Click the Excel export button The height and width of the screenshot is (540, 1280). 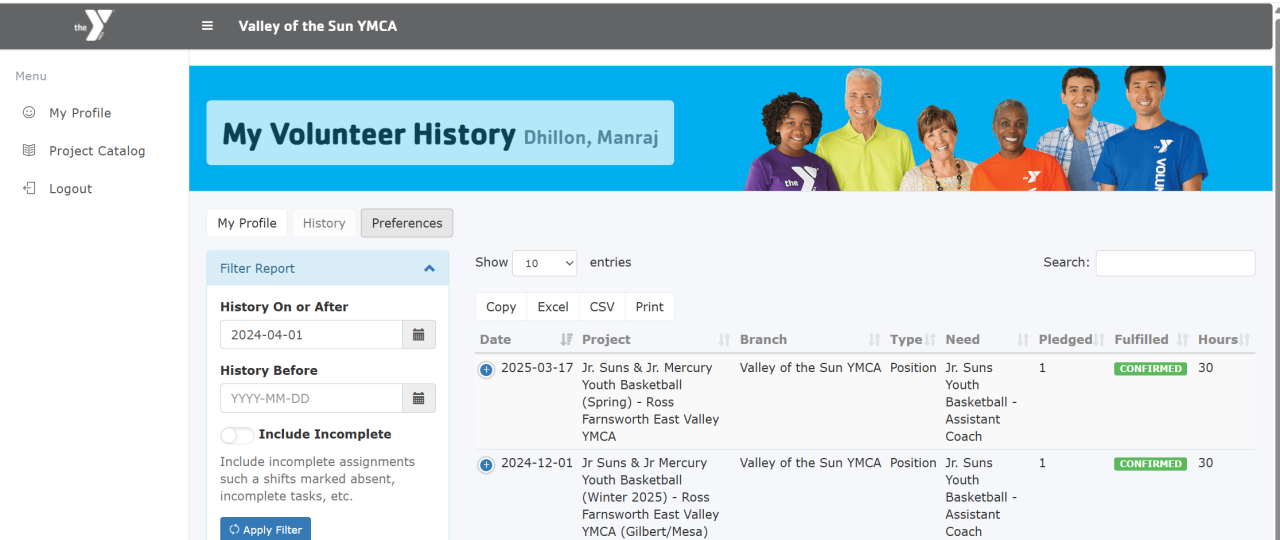[553, 307]
